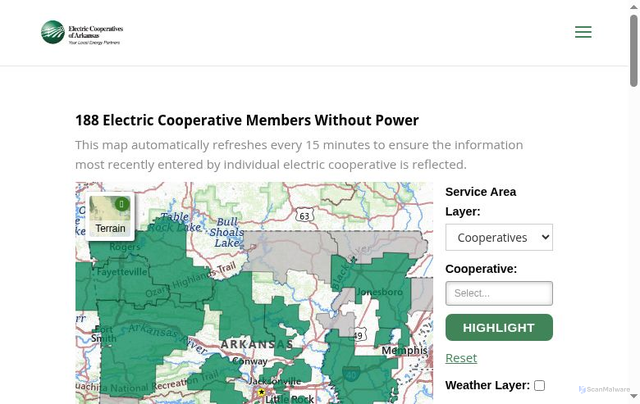640x404 pixels.
Task: Enable the Weather Layer checkbox
Action: pos(539,385)
